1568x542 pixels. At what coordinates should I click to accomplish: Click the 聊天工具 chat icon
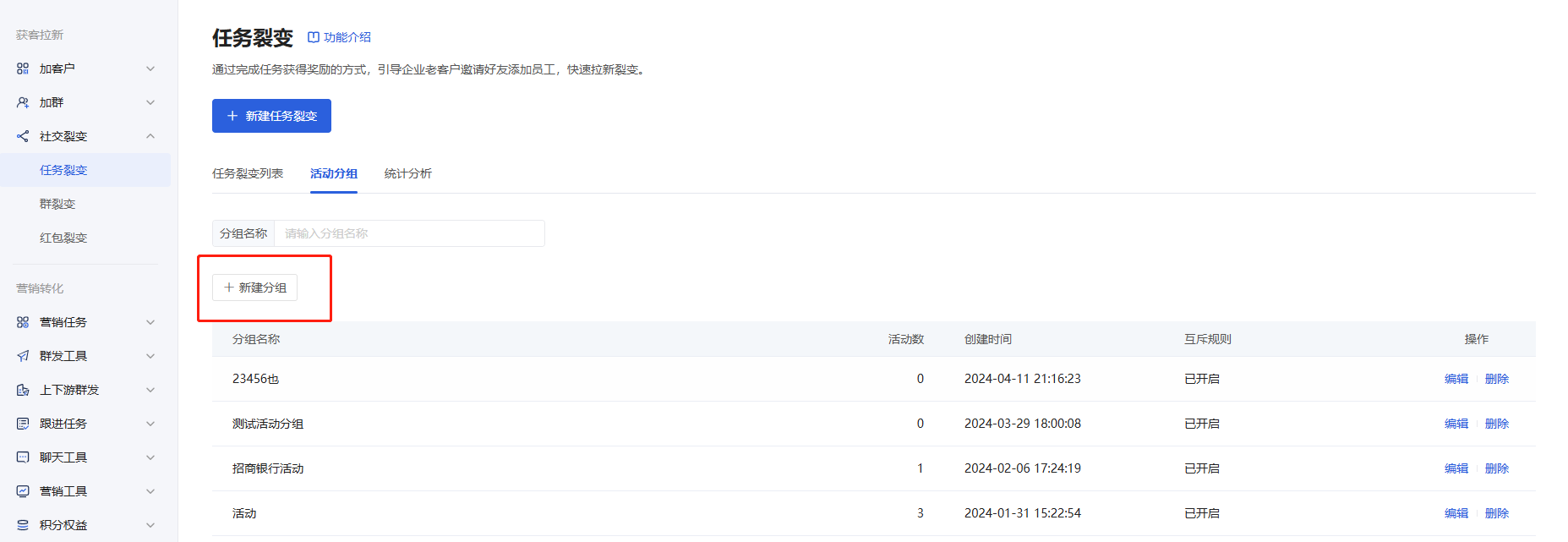[x=23, y=457]
